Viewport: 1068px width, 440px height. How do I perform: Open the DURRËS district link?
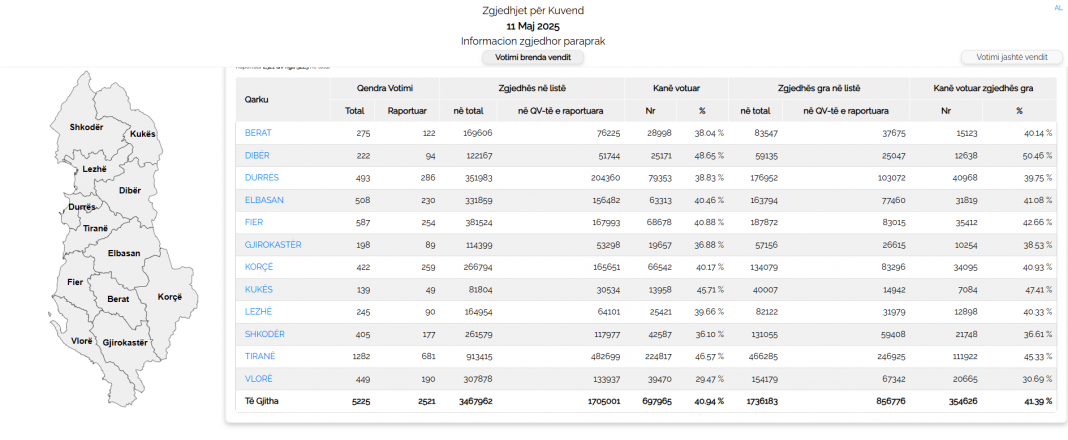point(262,178)
